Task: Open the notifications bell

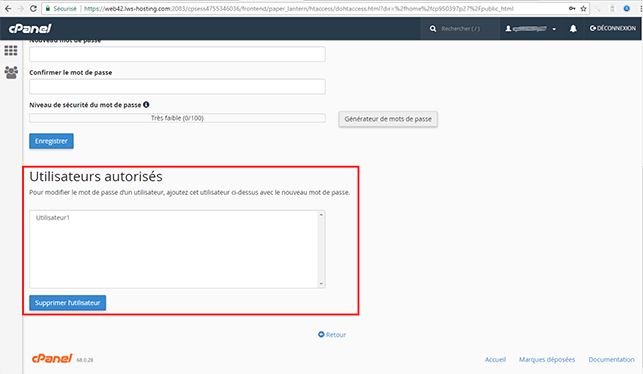Action: coord(573,28)
